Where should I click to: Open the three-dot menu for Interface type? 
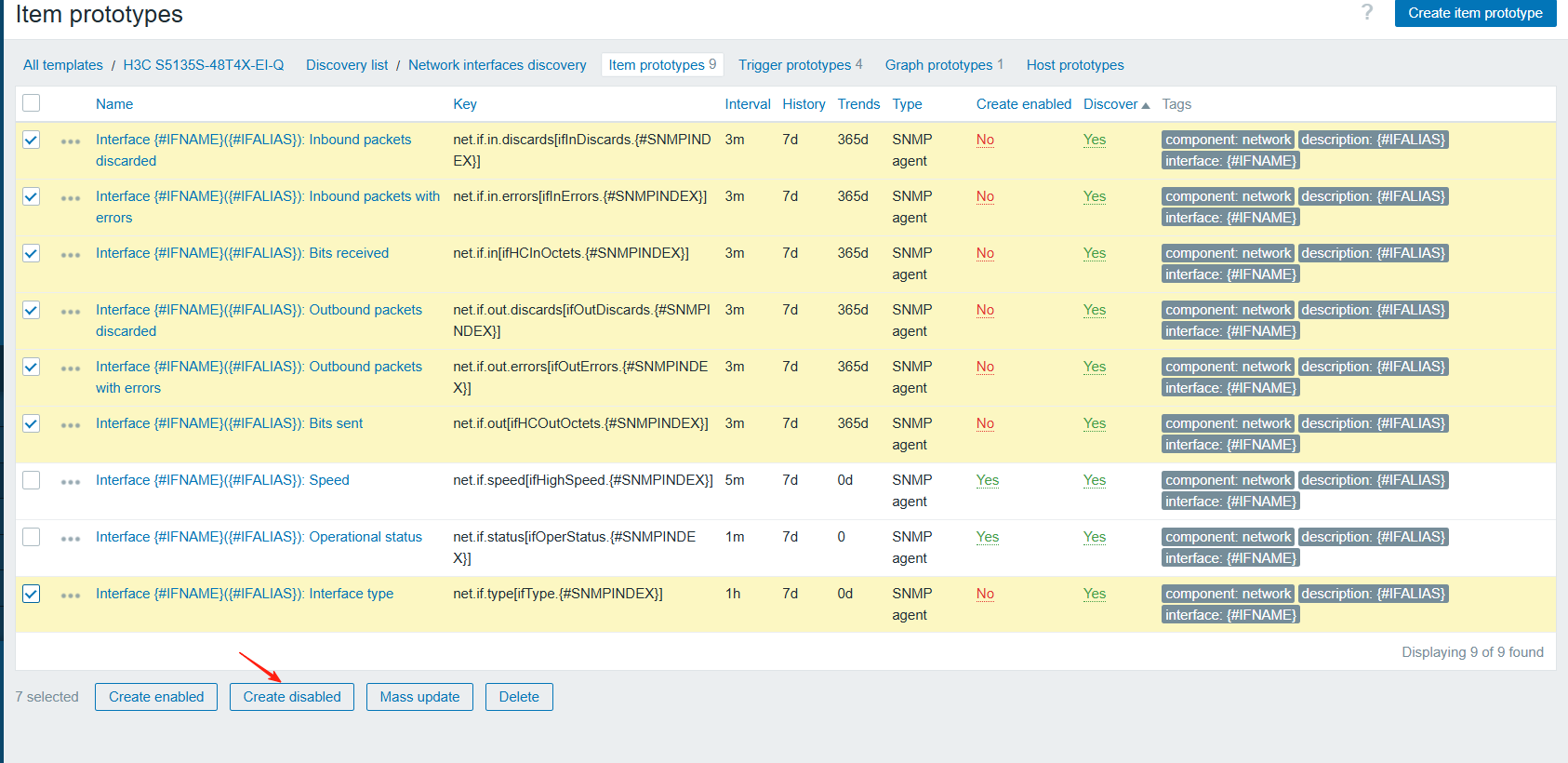71,595
